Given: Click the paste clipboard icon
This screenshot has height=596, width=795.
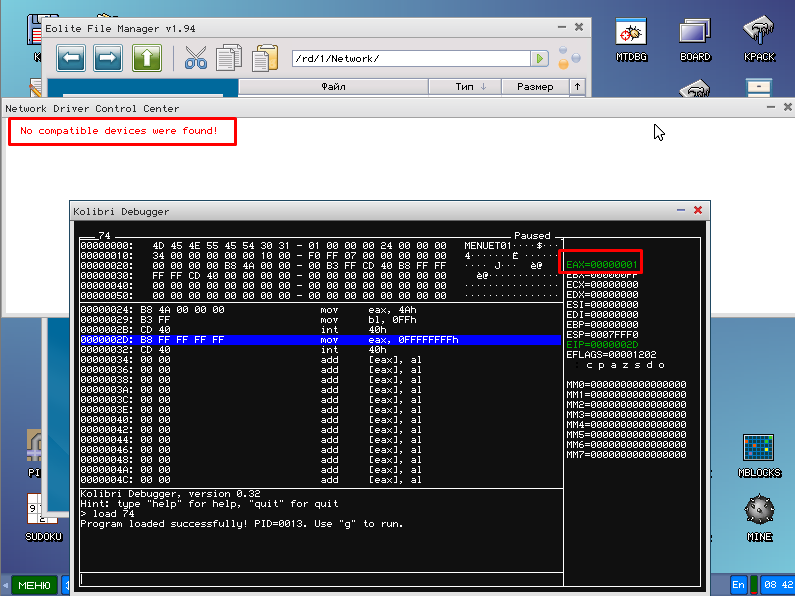Looking at the screenshot, I should 265,58.
